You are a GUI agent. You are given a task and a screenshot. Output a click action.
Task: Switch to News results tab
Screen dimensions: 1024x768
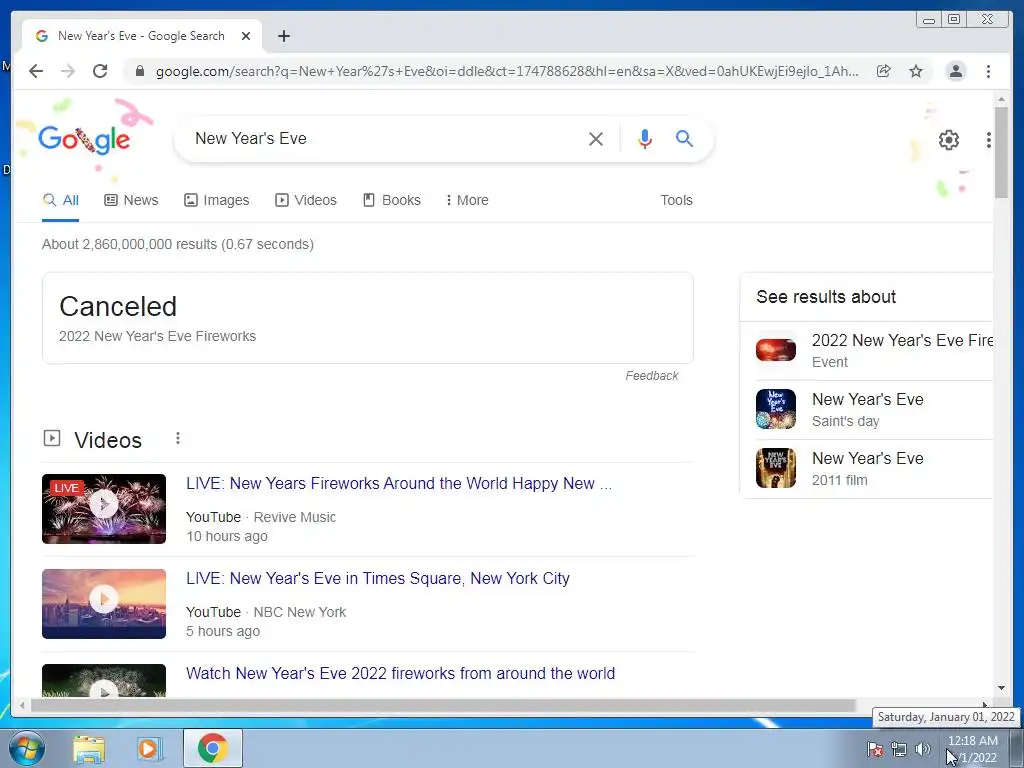[x=131, y=200]
